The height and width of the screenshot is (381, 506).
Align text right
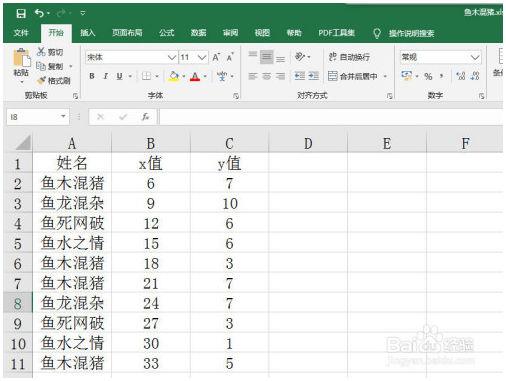pyautogui.click(x=281, y=76)
